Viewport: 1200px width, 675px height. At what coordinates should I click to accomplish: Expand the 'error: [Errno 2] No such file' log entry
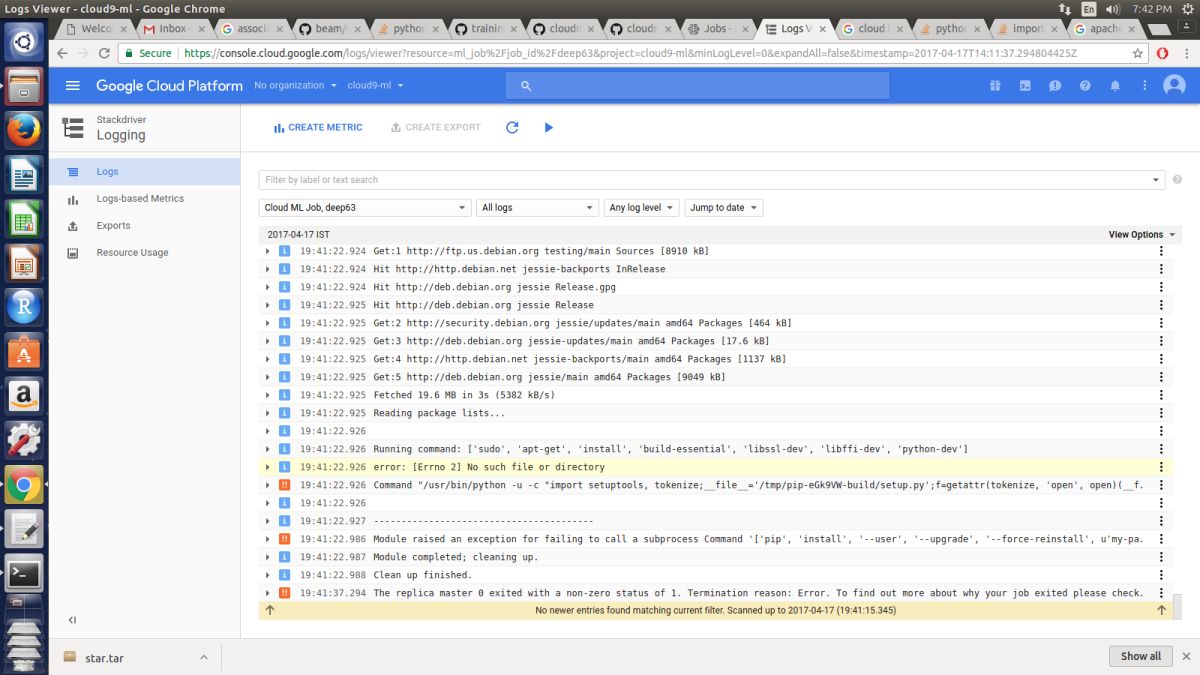(x=268, y=467)
